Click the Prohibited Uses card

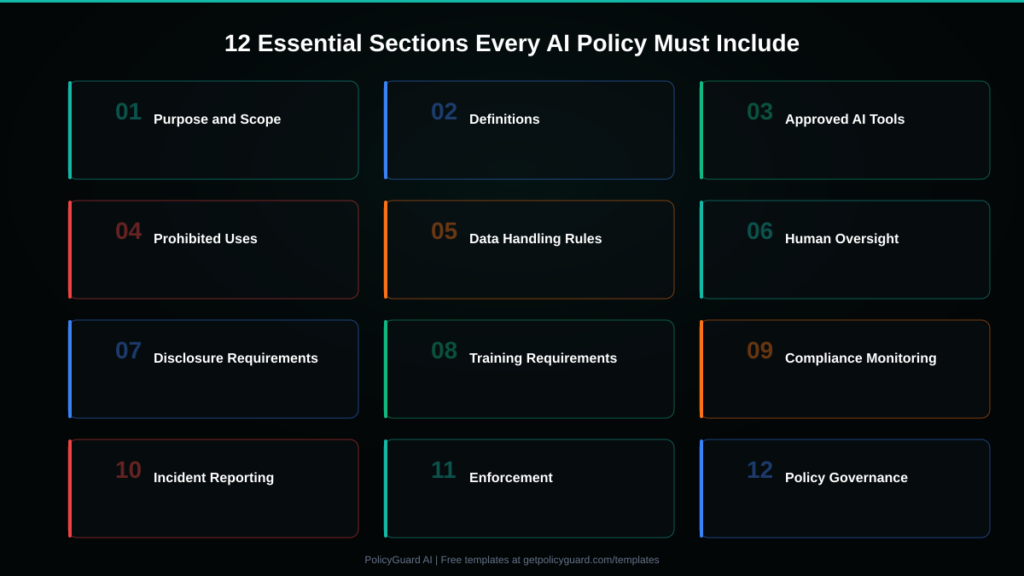point(213,250)
